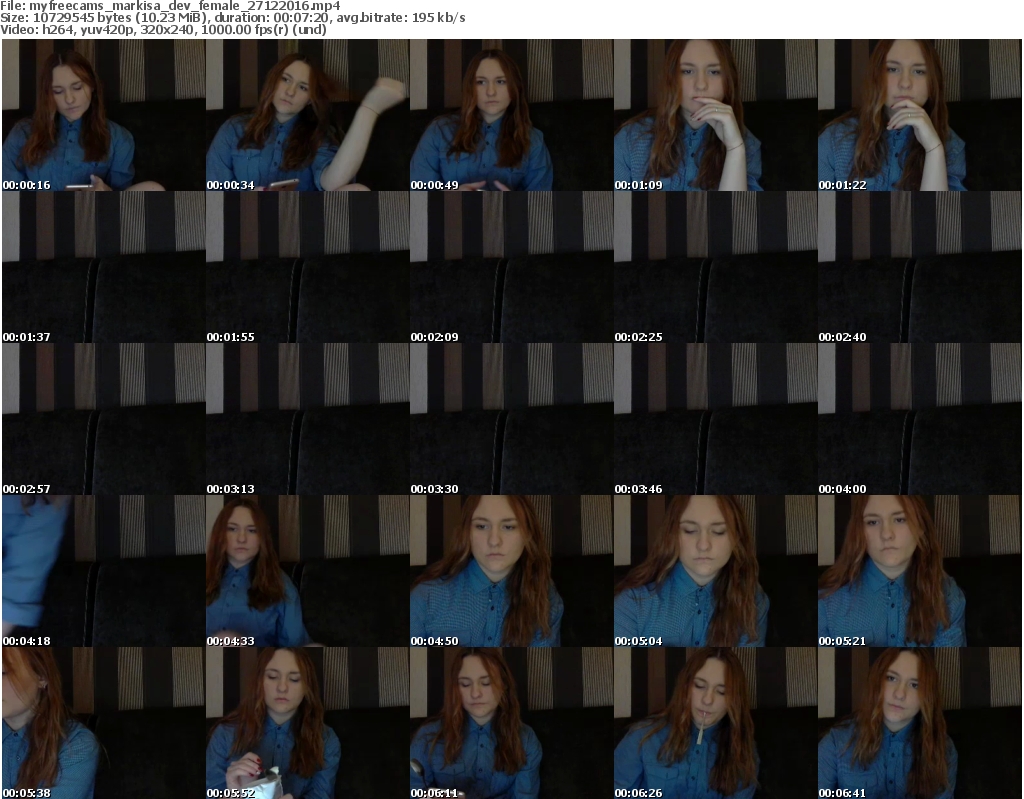
Task: Choose the frame timestamped 00:04:18
Action: click(104, 571)
